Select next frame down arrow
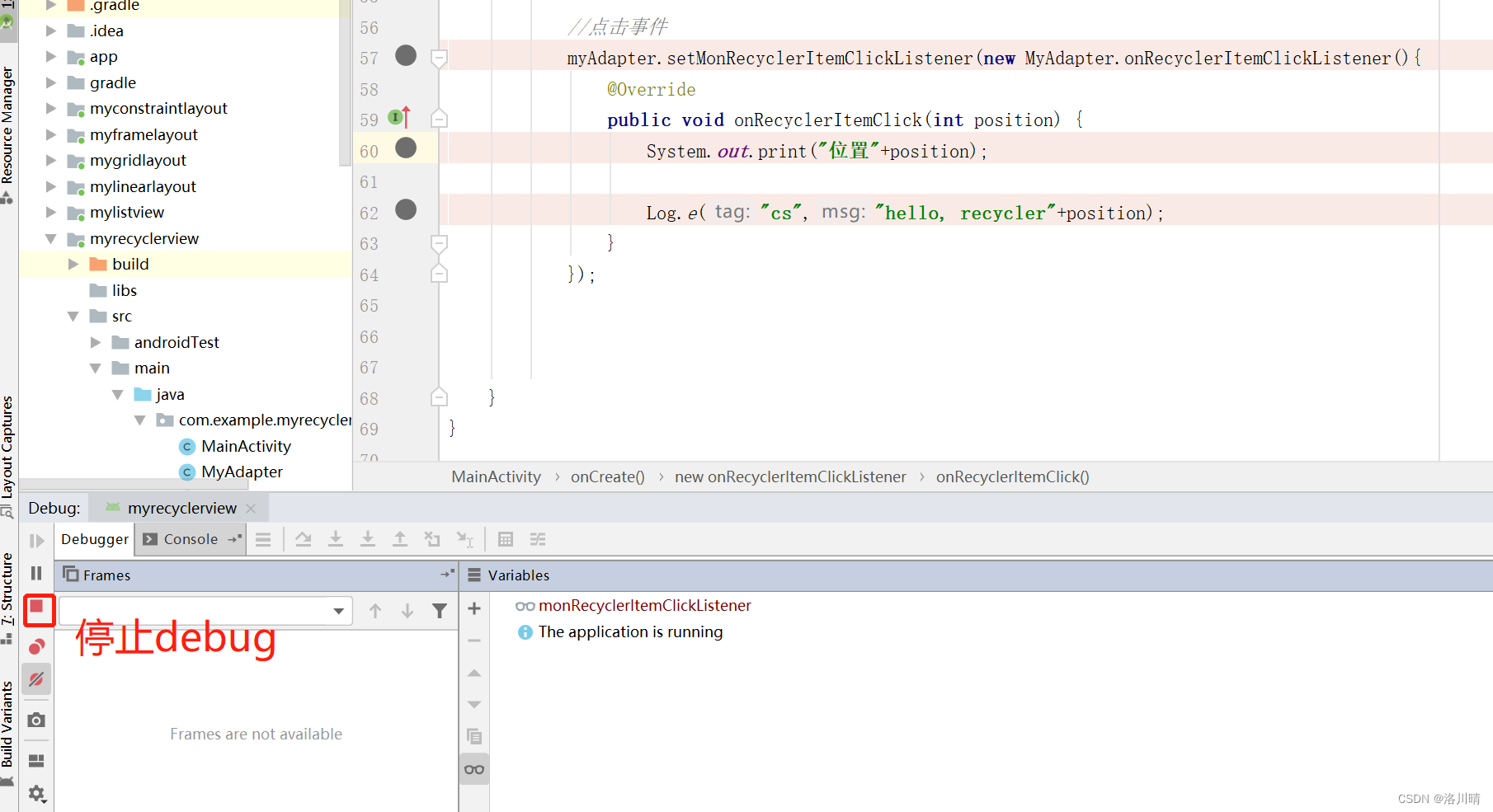The width and height of the screenshot is (1493, 812). click(x=407, y=611)
